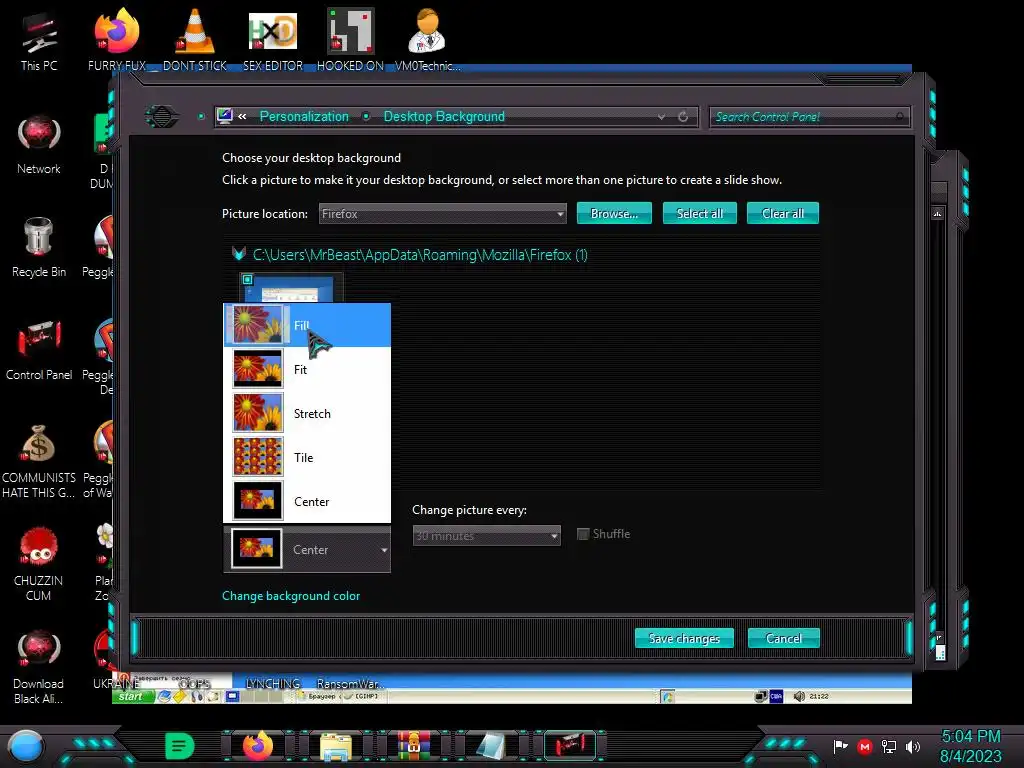The image size is (1024, 768).
Task: Open the Picture position dropdown showing Center
Action: pos(307,549)
